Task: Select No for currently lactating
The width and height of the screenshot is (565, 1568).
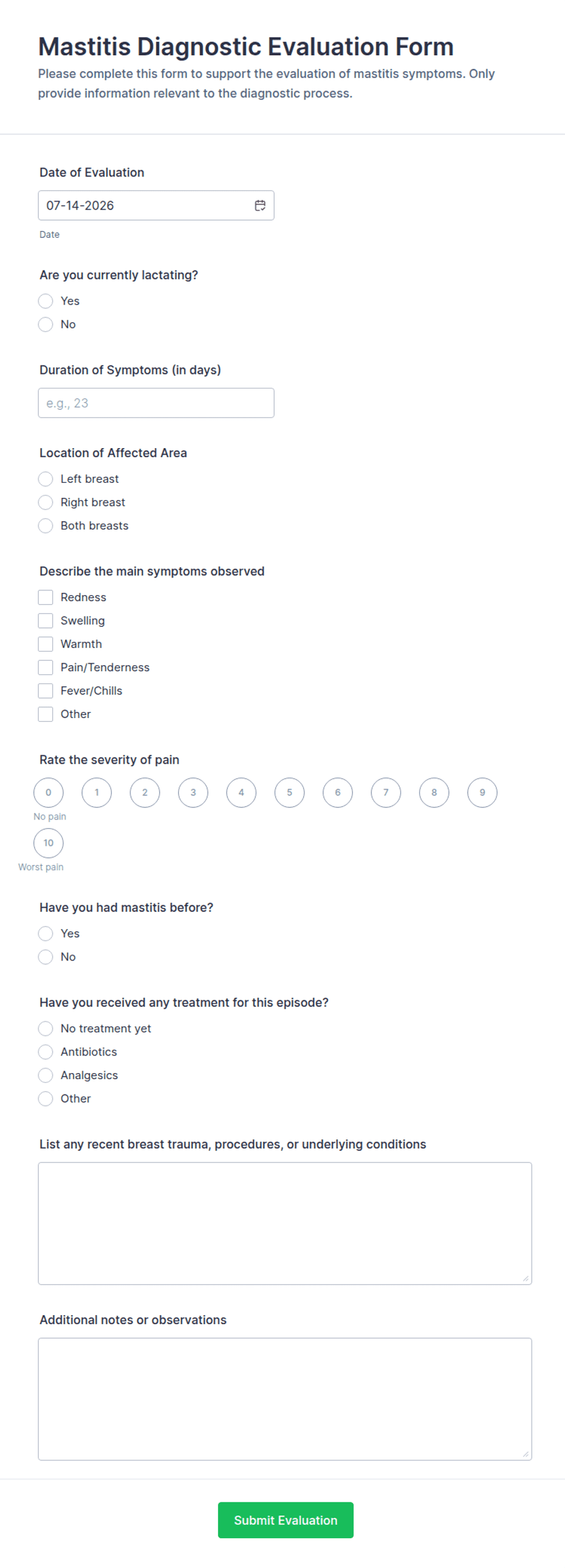Action: 46,325
